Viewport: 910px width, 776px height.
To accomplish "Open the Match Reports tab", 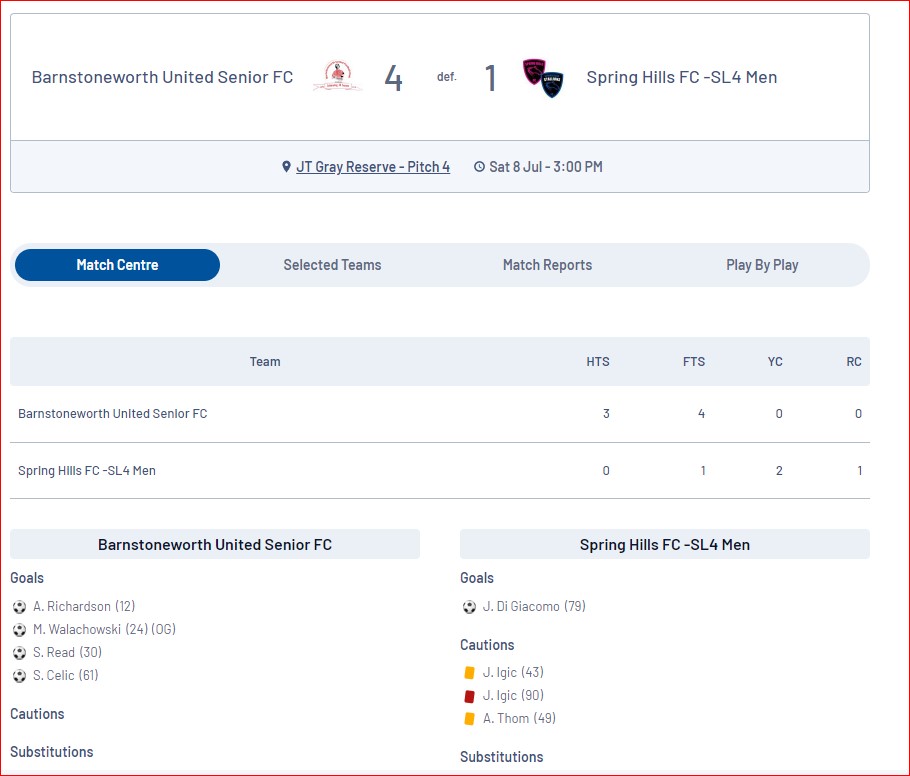I will (x=547, y=265).
